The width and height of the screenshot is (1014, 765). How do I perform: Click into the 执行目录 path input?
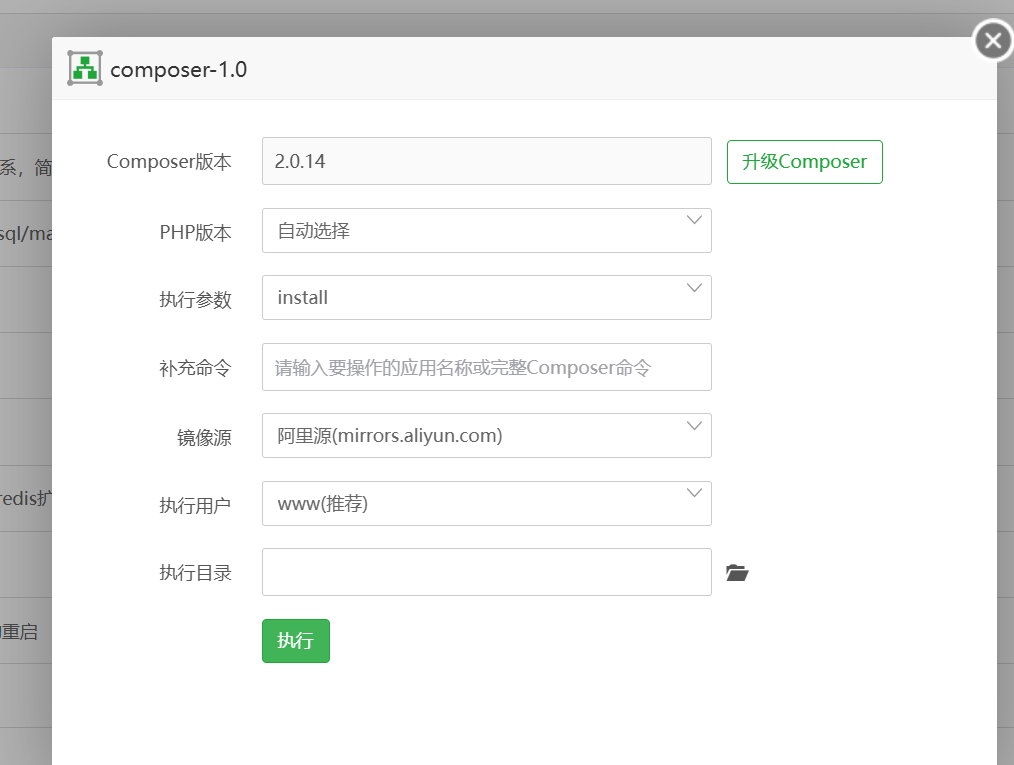(486, 572)
